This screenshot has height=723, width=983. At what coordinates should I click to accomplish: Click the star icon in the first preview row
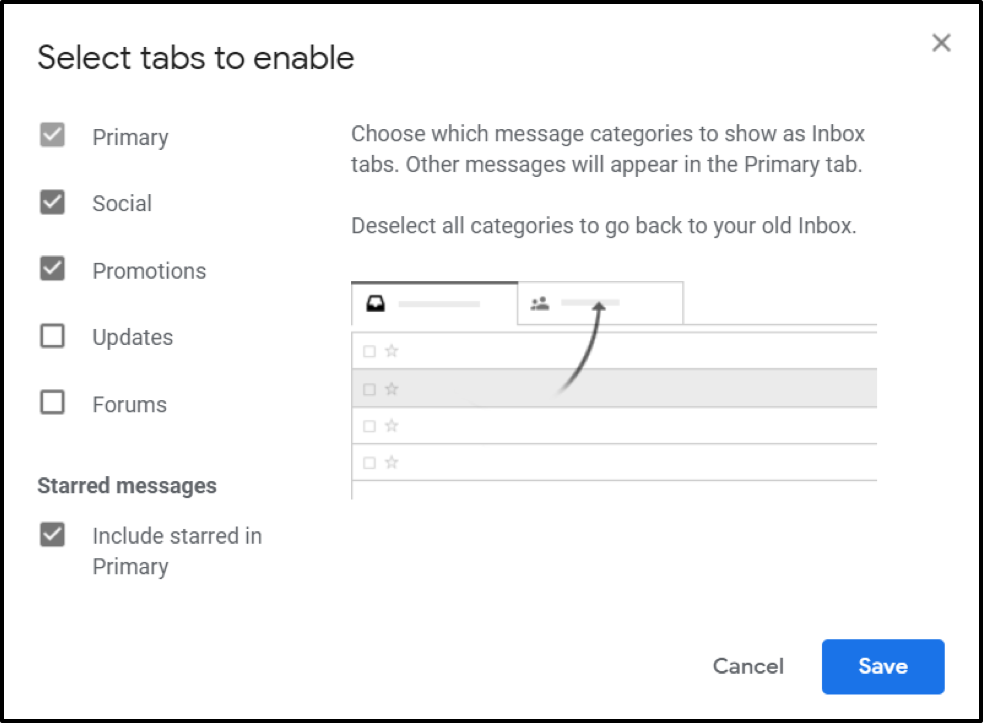pyautogui.click(x=392, y=351)
